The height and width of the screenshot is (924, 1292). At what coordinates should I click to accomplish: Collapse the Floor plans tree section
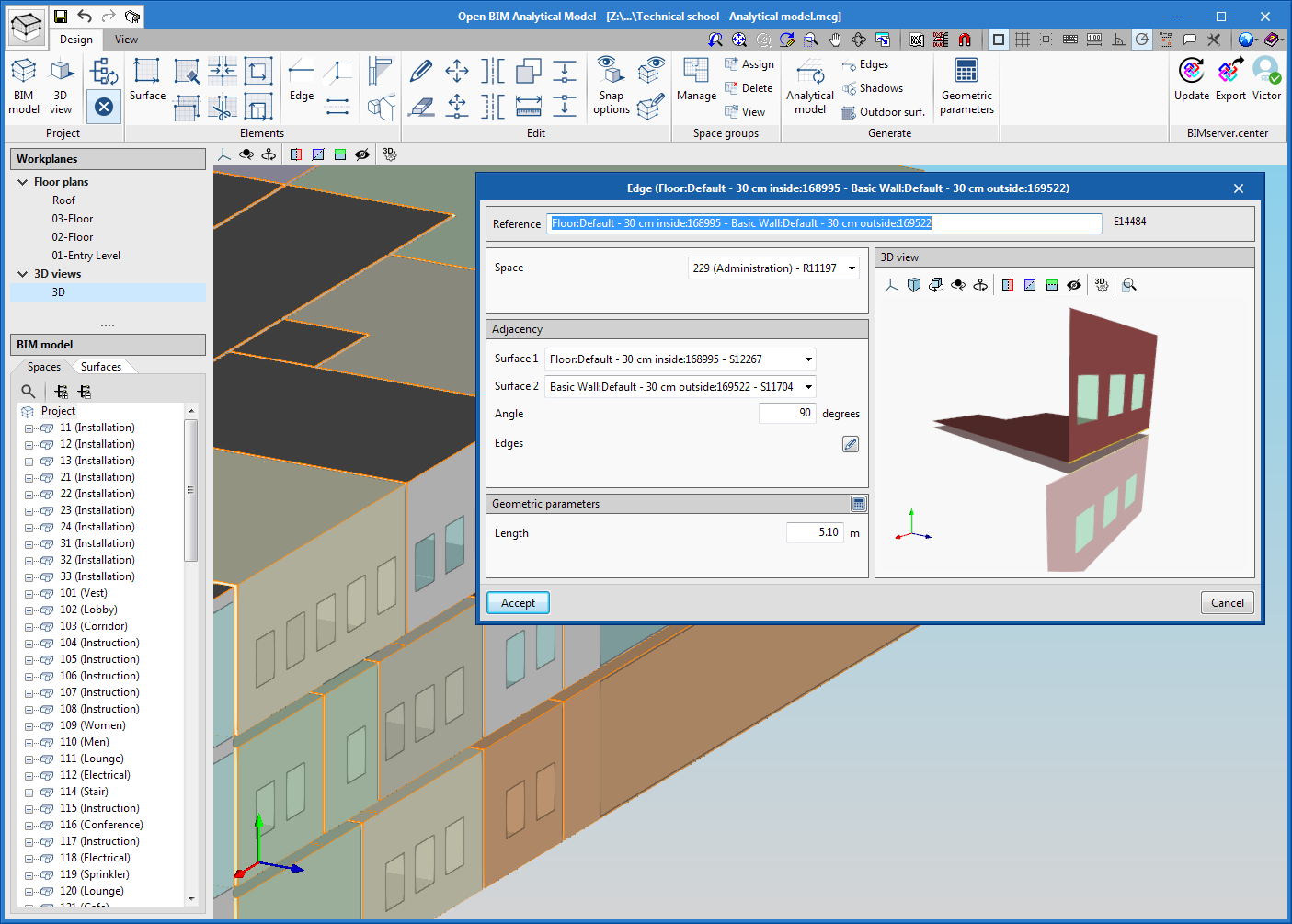(22, 181)
